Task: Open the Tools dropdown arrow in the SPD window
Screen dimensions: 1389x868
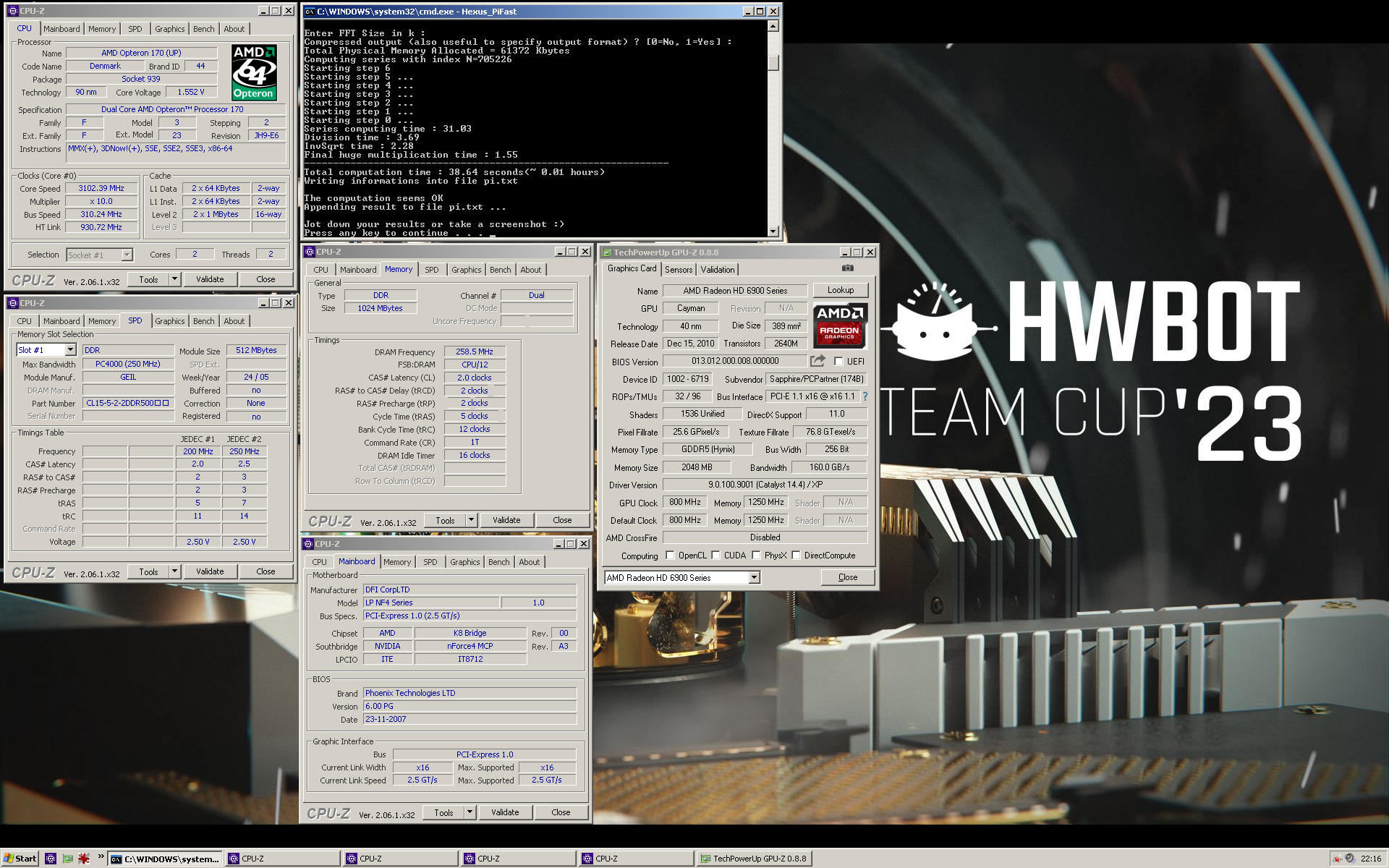Action: (174, 571)
